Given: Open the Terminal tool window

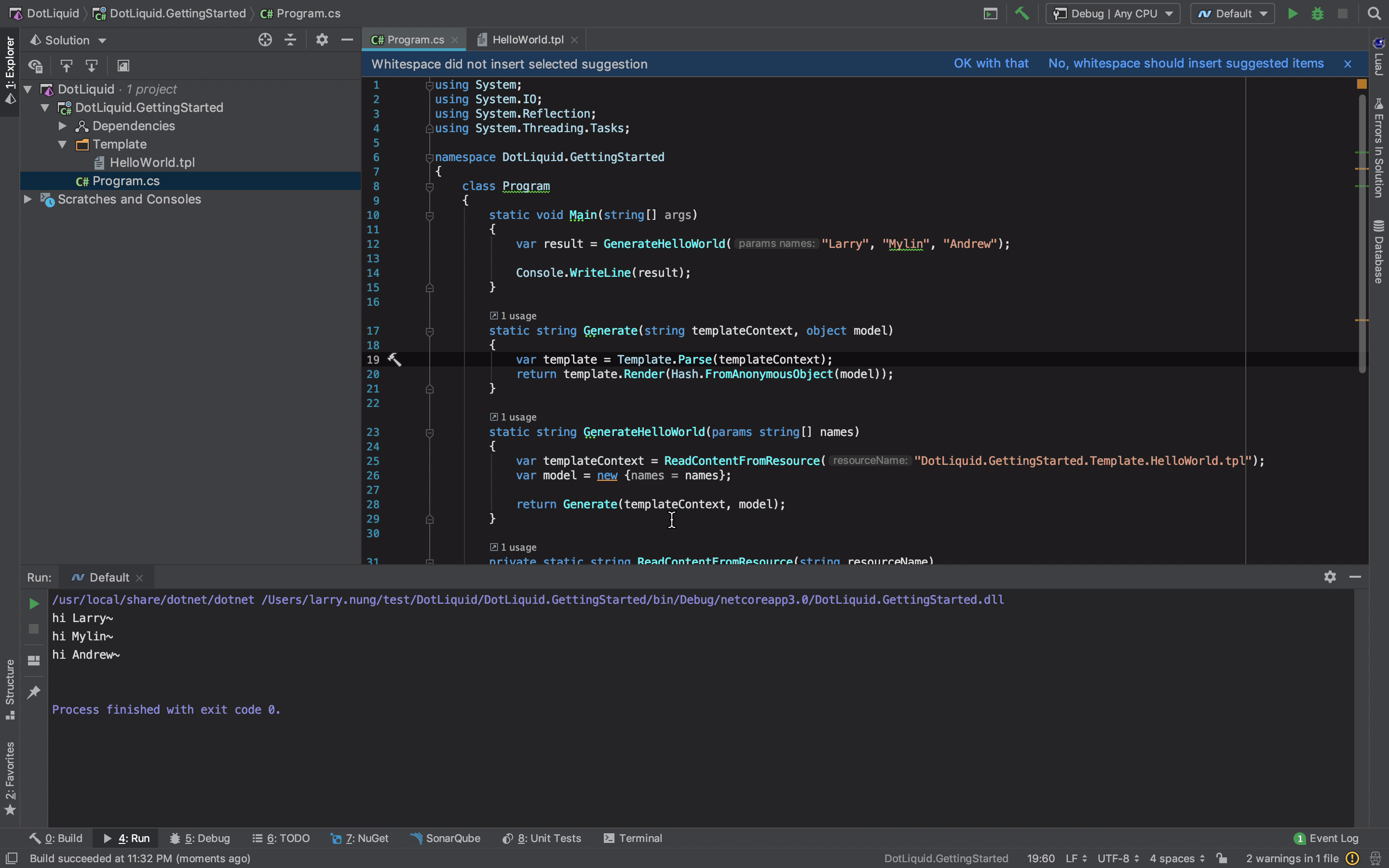Looking at the screenshot, I should pyautogui.click(x=633, y=838).
